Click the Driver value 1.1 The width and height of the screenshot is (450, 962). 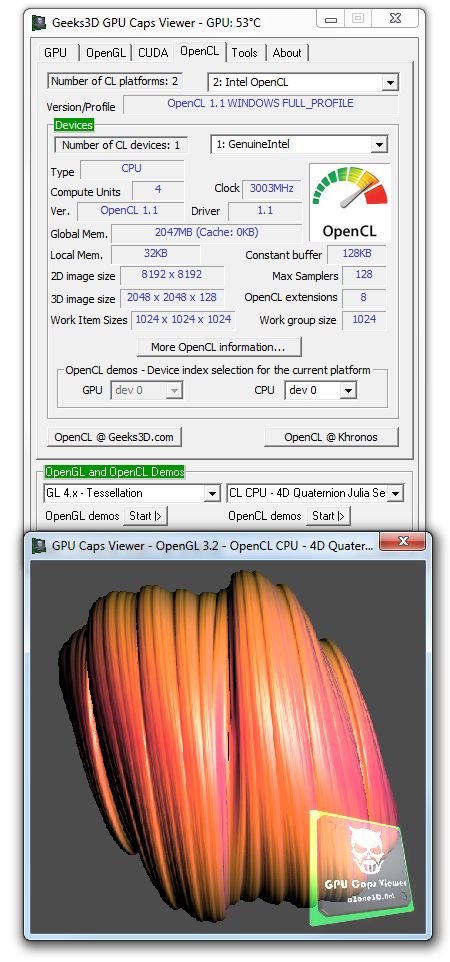(265, 210)
